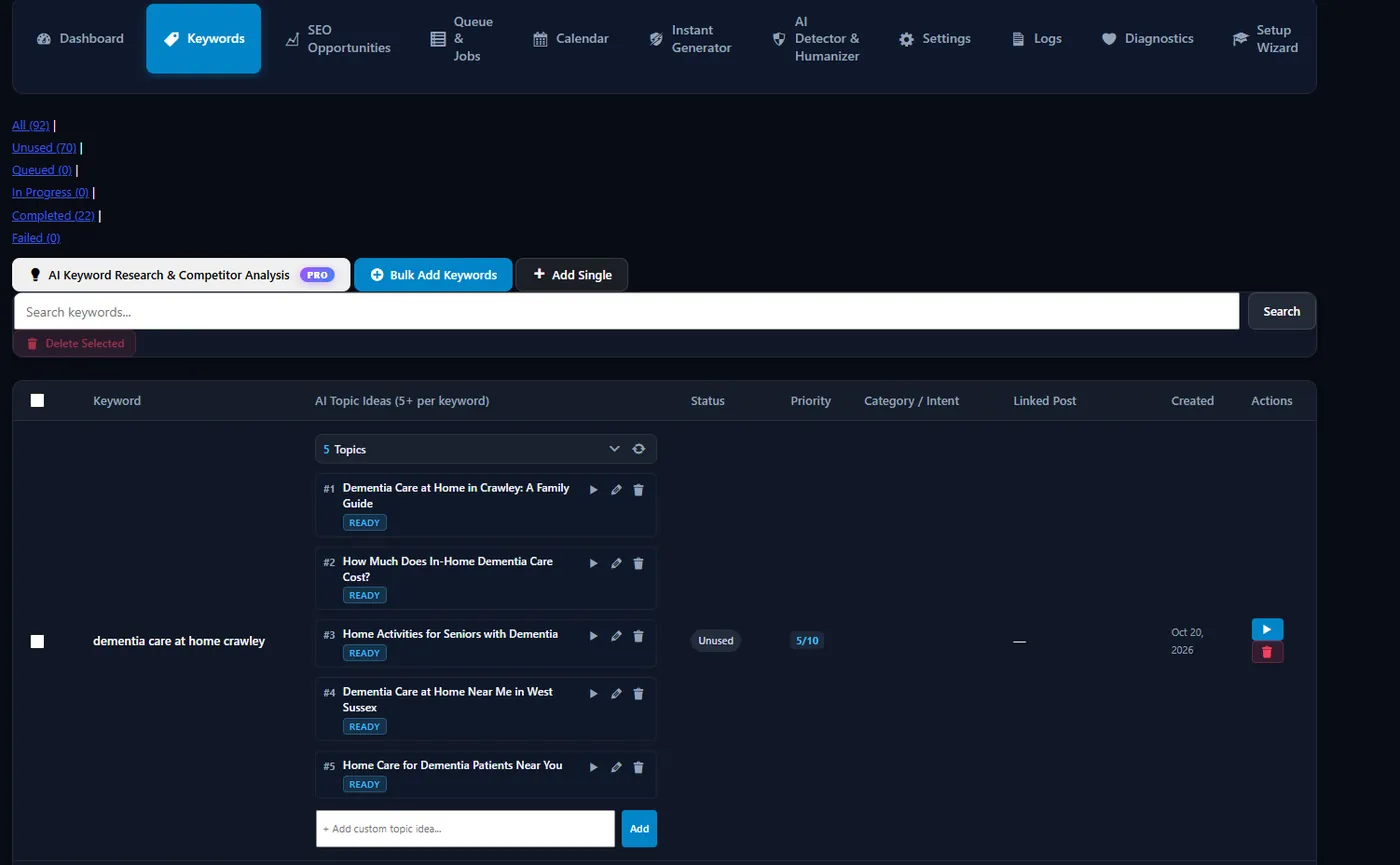Regenerate topics with the refresh icon
Viewport: 1400px width, 865px height.
[639, 449]
